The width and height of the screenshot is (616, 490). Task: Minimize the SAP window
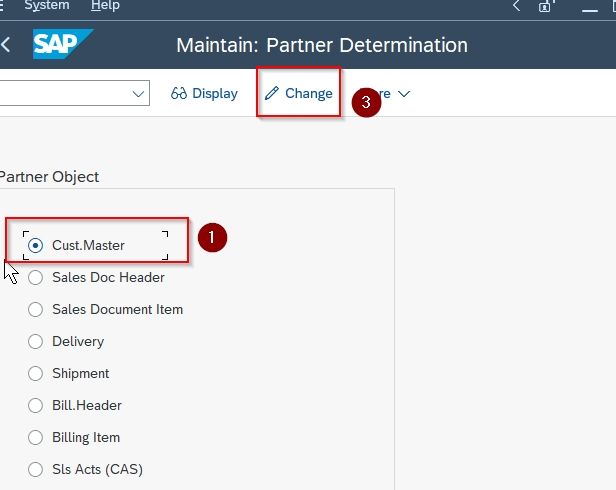point(589,10)
